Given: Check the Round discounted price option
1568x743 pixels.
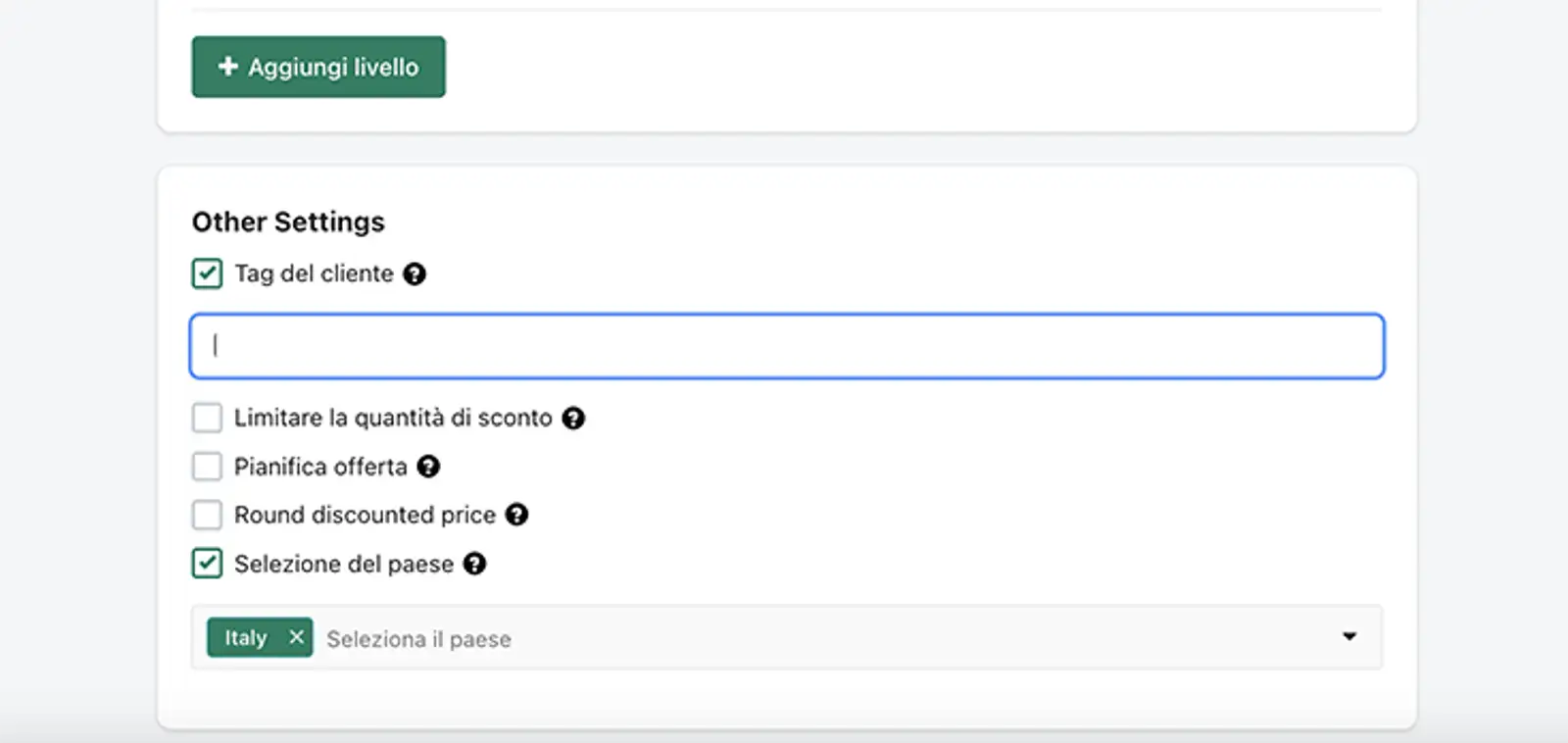Looking at the screenshot, I should pyautogui.click(x=207, y=515).
